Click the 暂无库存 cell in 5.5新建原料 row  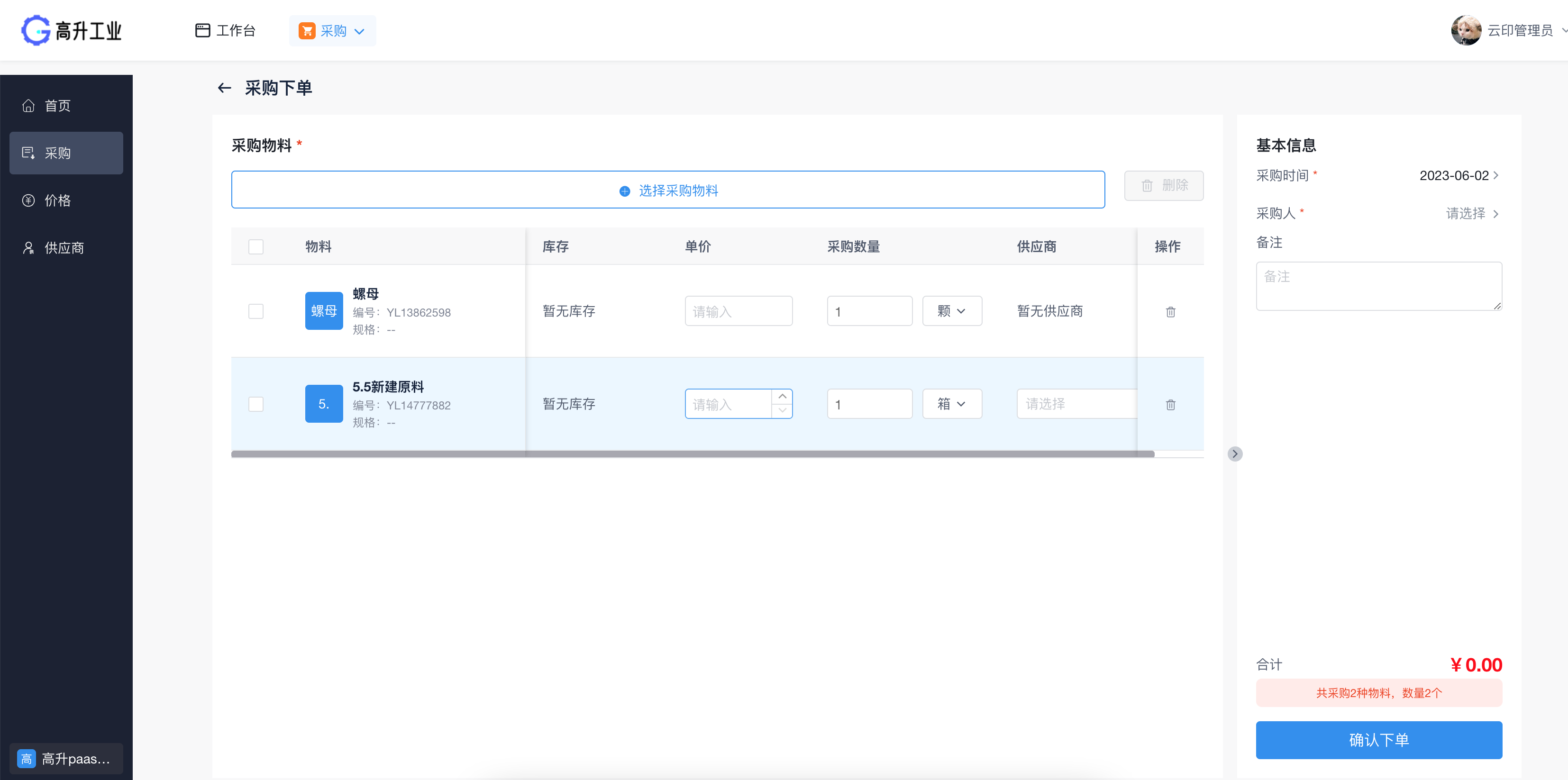pos(568,404)
